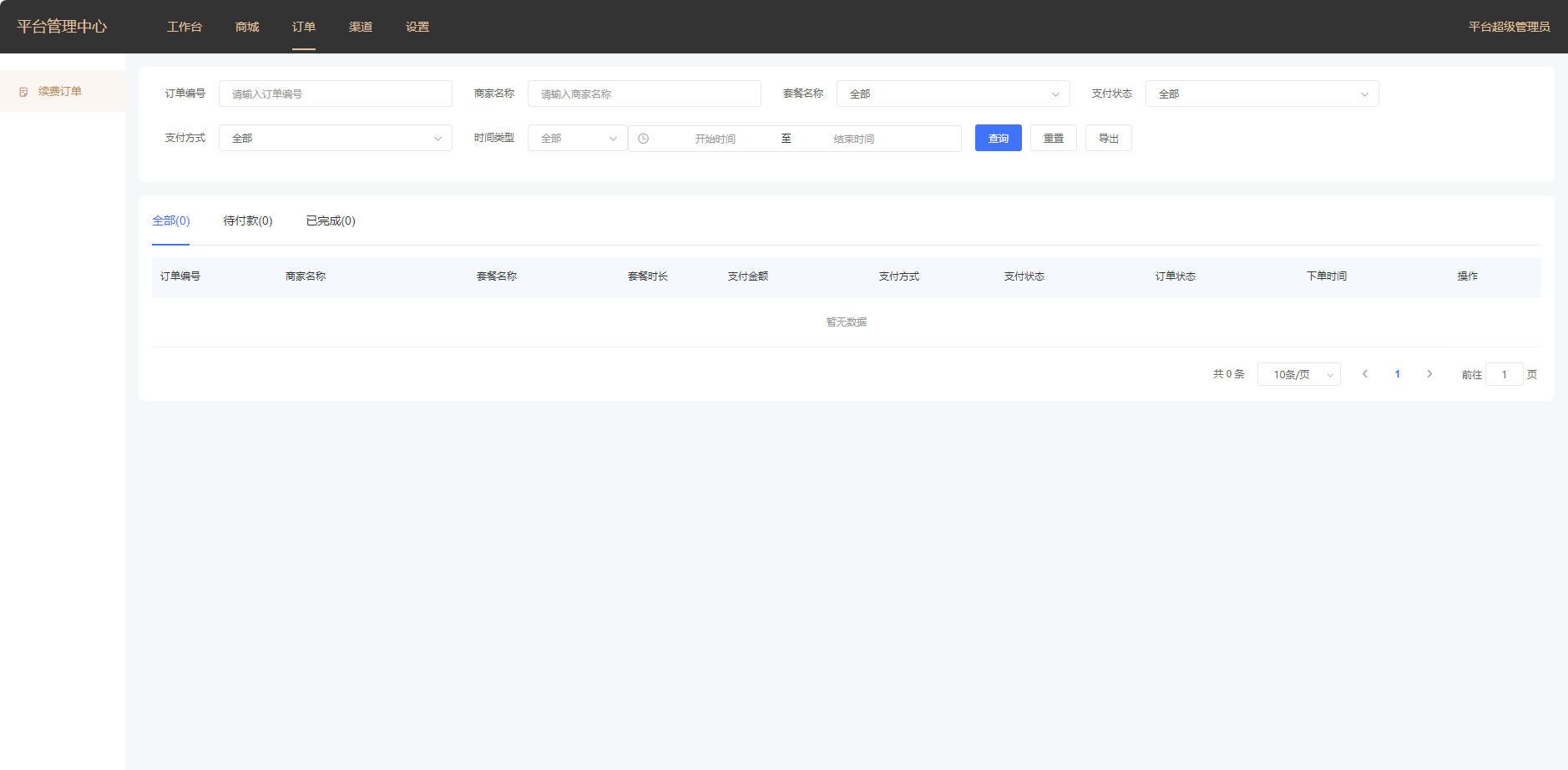Click the 平台超级管理员 user menu
This screenshot has height=770, width=1568.
[x=1509, y=27]
